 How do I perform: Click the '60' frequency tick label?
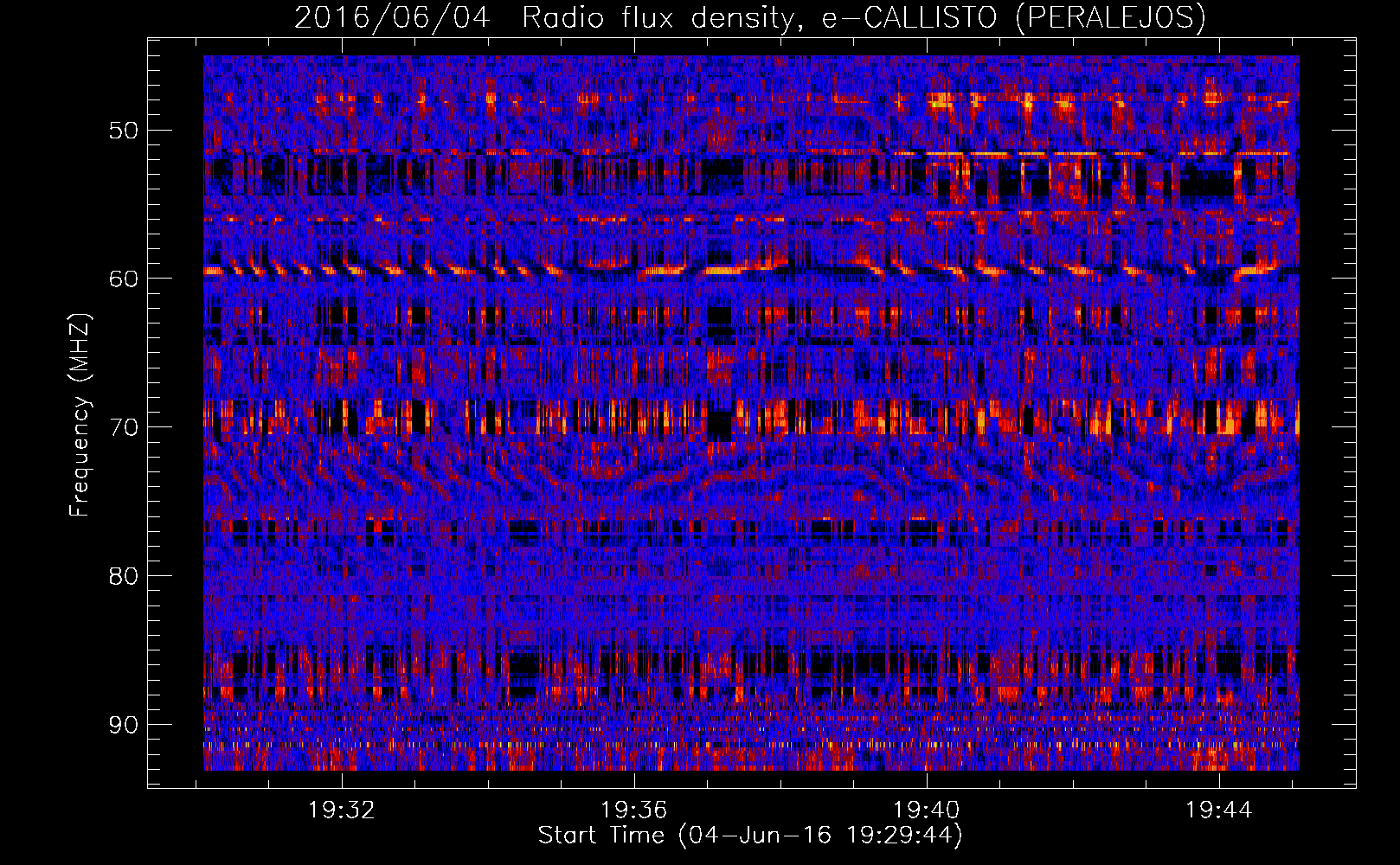pos(123,279)
